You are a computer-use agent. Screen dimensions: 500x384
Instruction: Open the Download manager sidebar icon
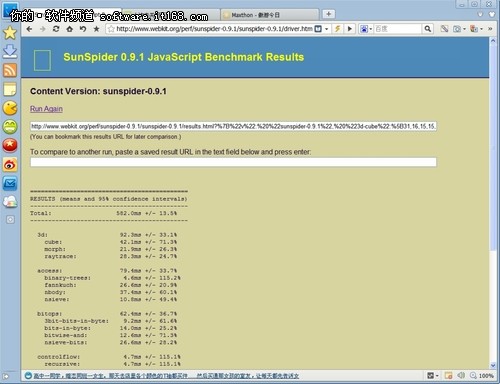coord(10,51)
